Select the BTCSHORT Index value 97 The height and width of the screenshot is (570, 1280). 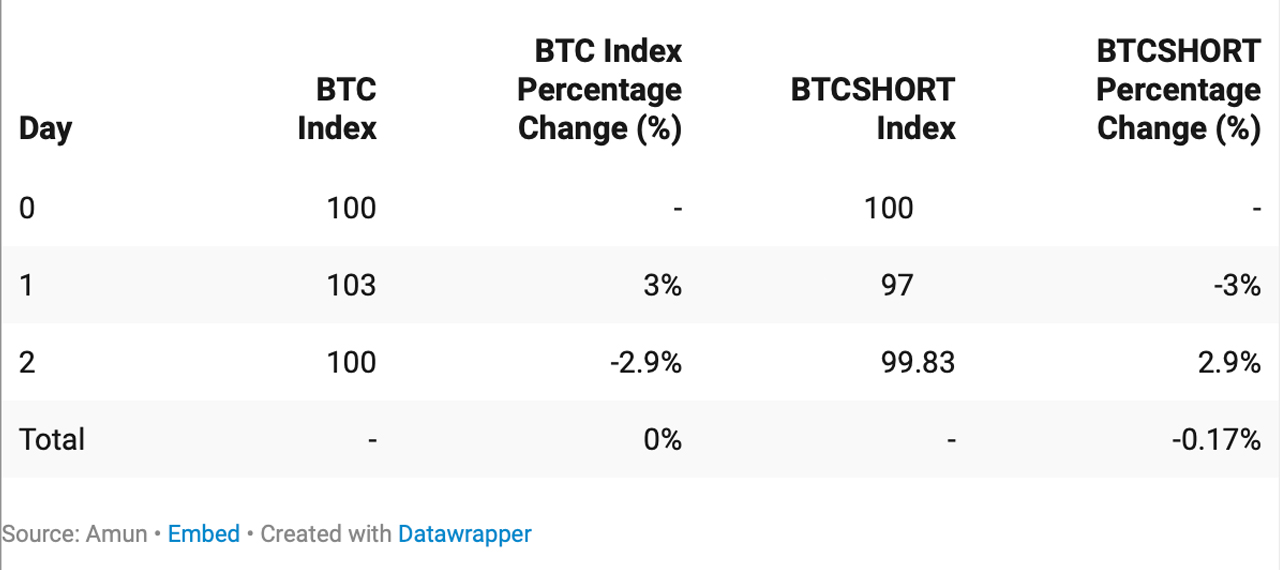[896, 286]
